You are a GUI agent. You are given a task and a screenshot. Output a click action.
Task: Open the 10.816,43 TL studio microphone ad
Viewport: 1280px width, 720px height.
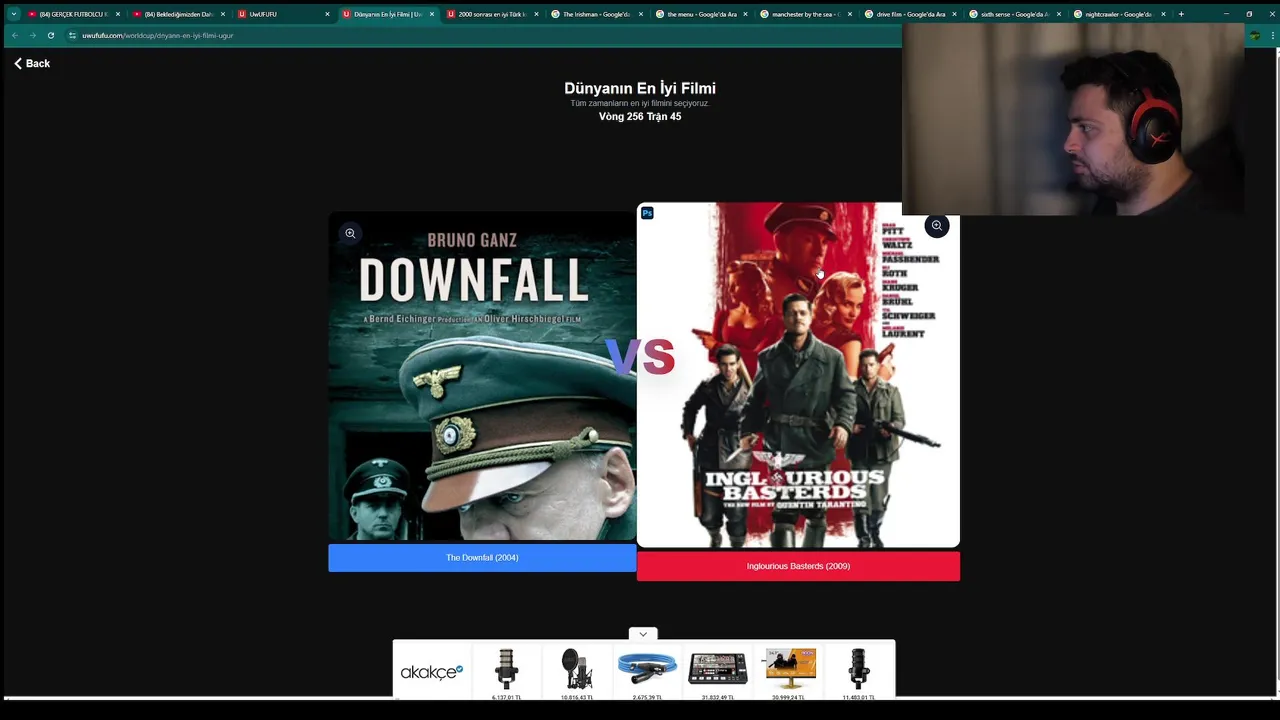pyautogui.click(x=577, y=673)
